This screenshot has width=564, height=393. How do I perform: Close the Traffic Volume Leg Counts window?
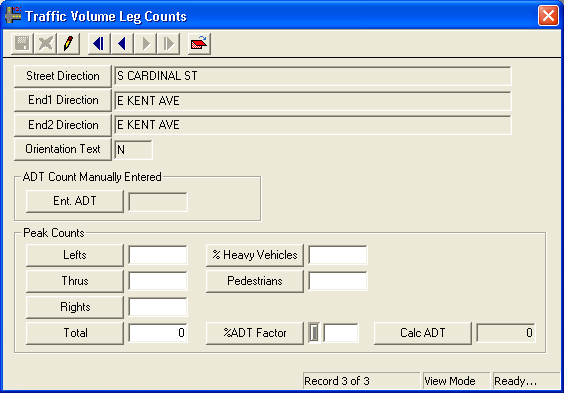[x=548, y=16]
